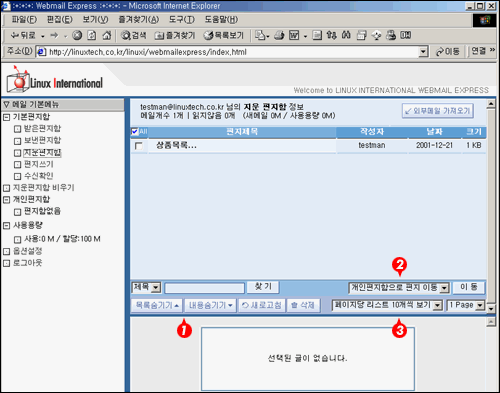
Task: Open the History (목록보기) toolbar button
Action: tap(224, 35)
